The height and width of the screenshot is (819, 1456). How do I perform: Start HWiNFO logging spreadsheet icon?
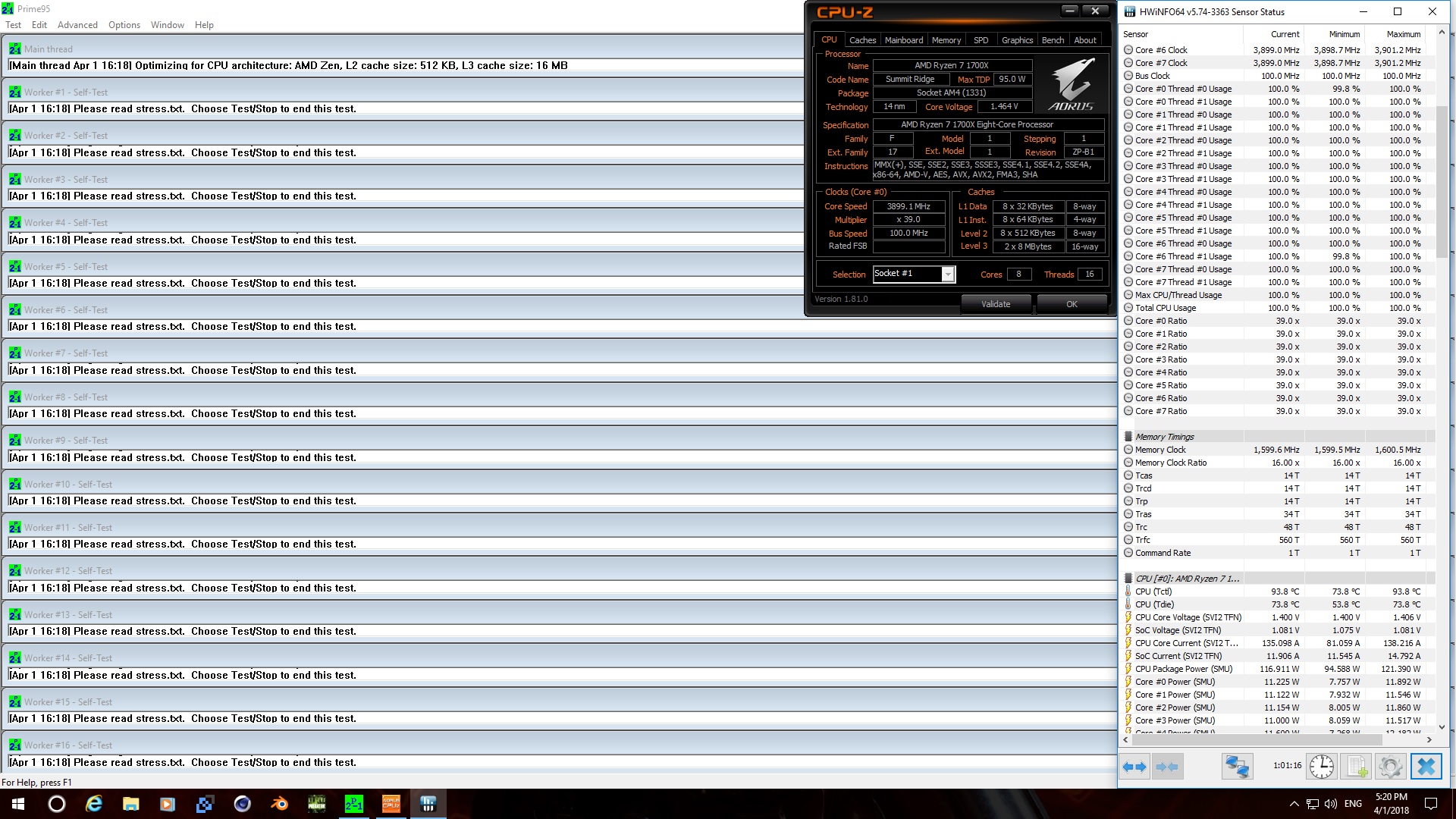pos(1357,767)
